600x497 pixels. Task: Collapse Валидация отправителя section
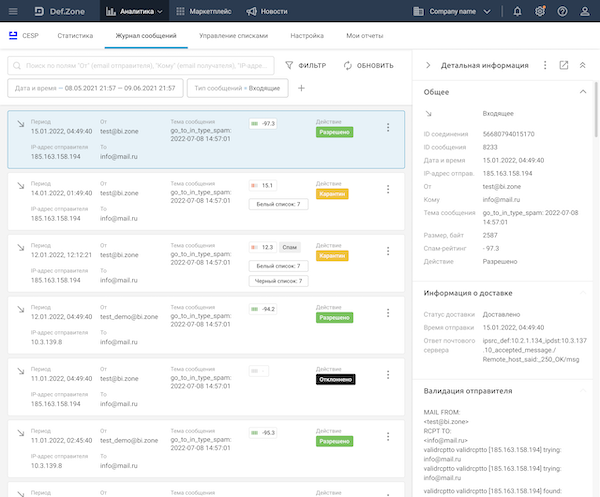583,391
